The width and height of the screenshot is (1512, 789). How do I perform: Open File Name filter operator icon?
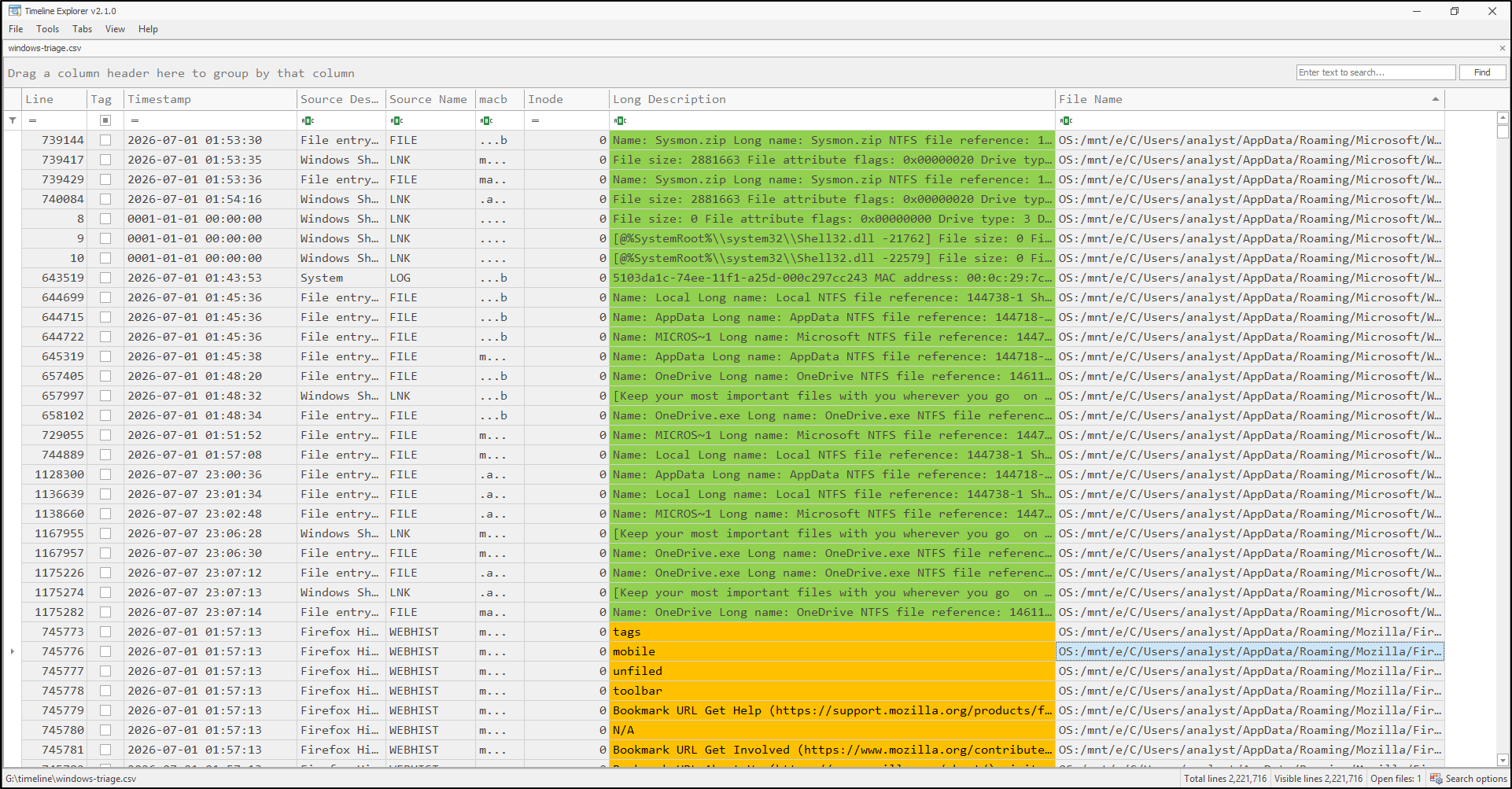(1066, 120)
